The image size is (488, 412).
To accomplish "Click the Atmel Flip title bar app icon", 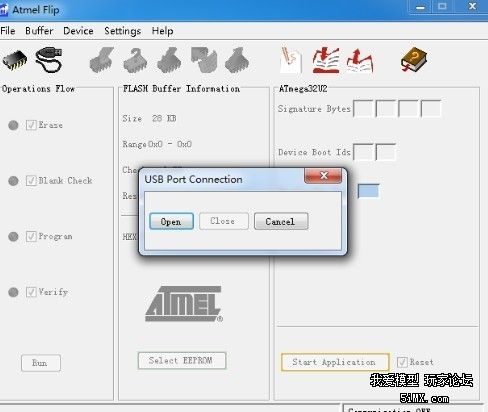I will click(4, 10).
